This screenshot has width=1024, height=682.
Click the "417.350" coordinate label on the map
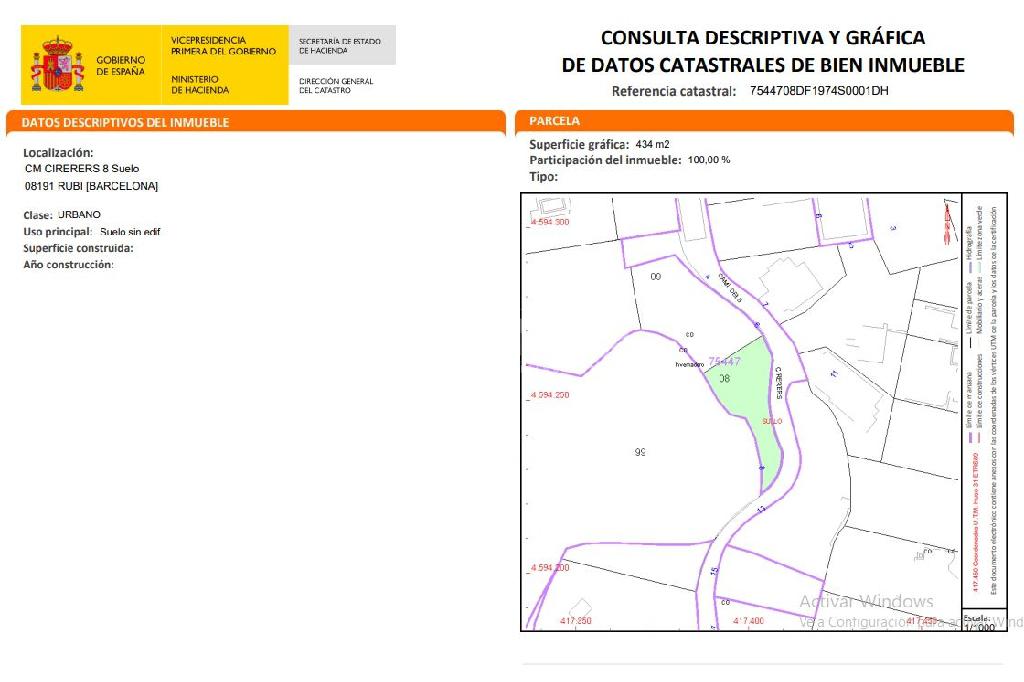point(576,621)
